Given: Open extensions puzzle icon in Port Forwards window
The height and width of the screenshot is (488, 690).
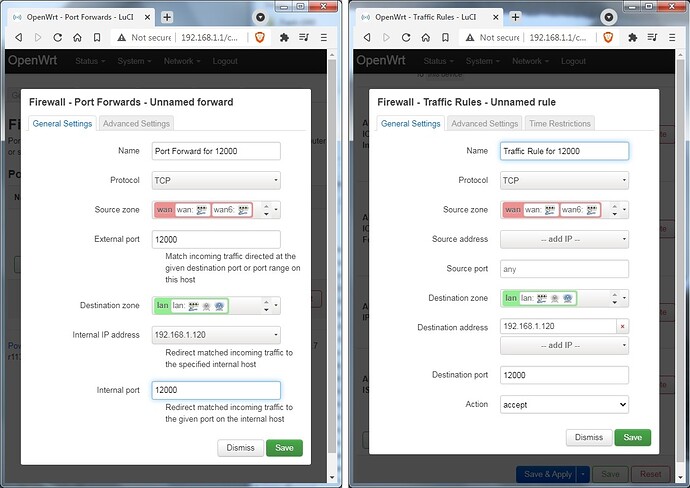Looking at the screenshot, I should pos(284,37).
